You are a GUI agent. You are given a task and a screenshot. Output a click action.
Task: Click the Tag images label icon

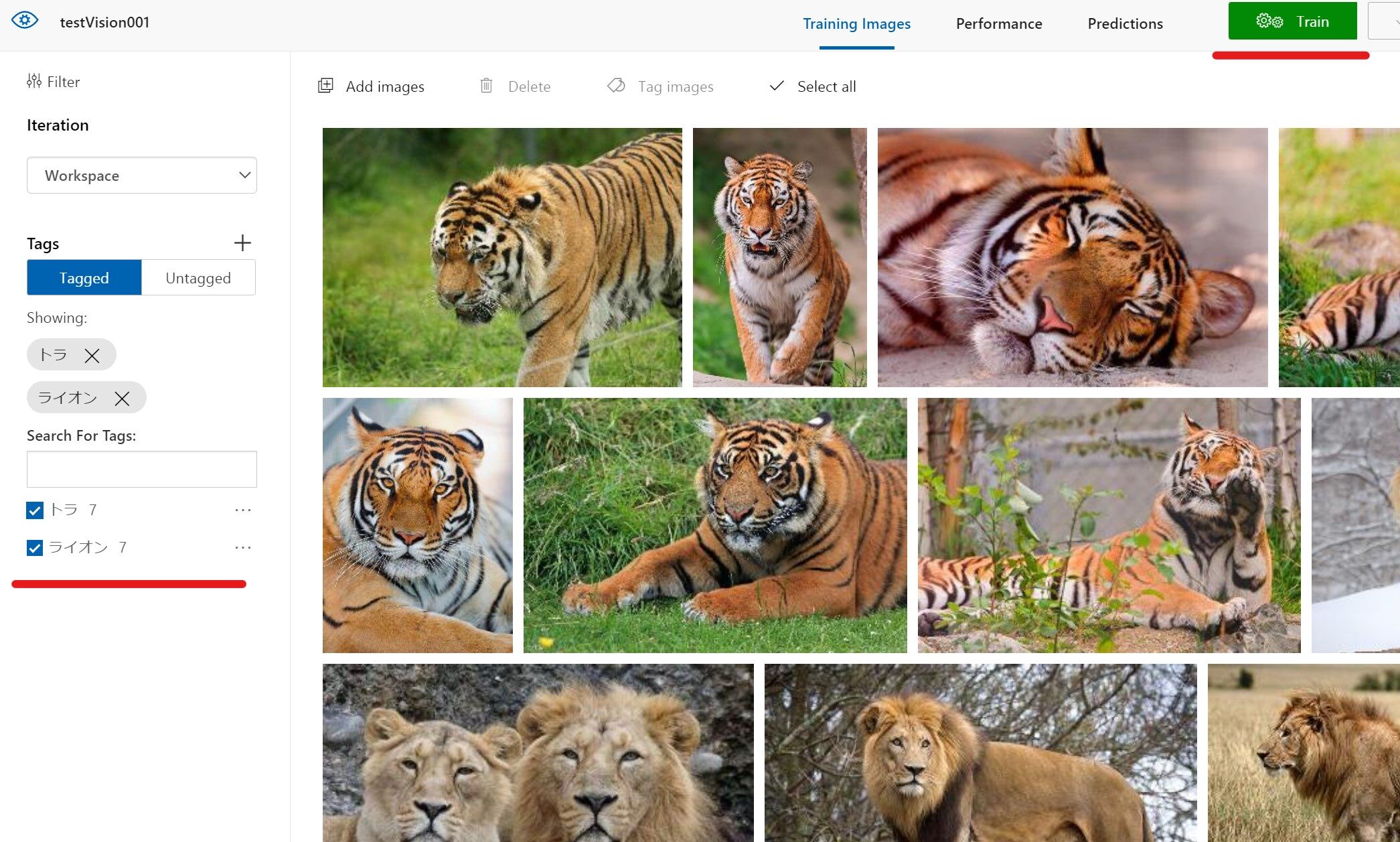[x=616, y=86]
